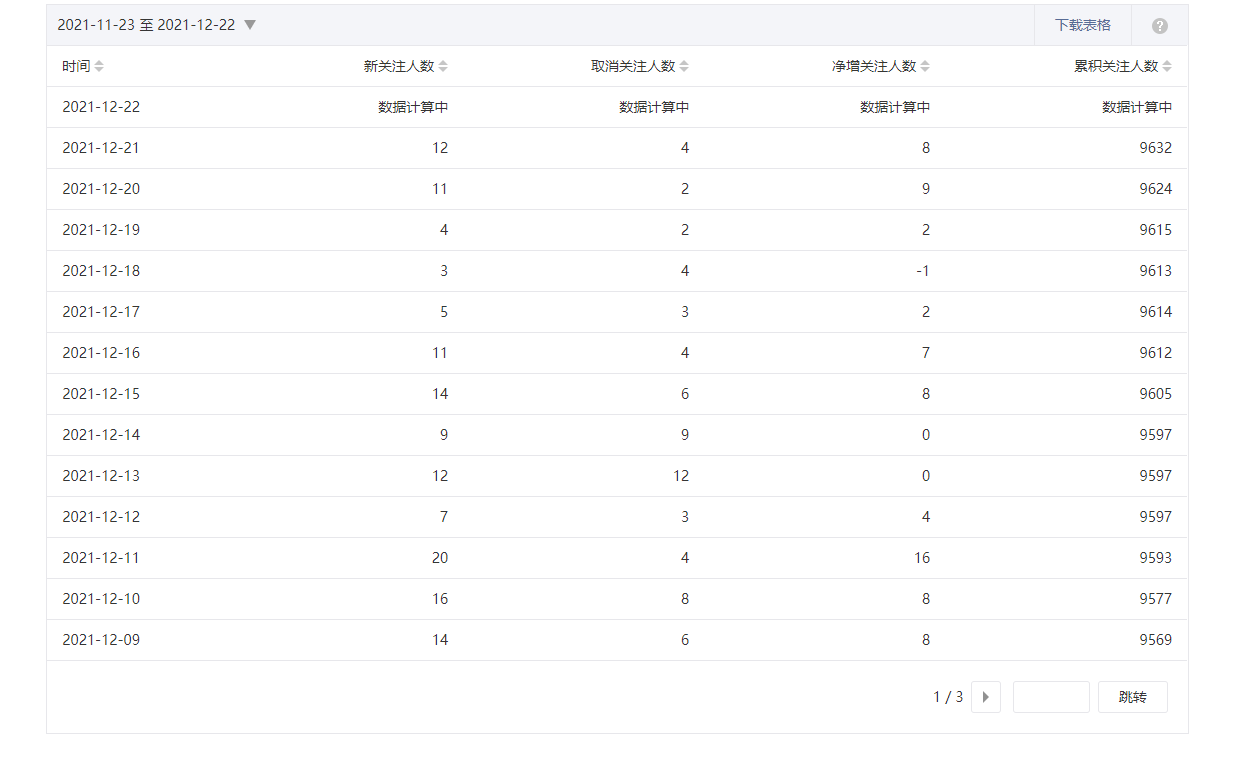The width and height of the screenshot is (1234, 757).
Task: Select new followers value 20
Action: 440,558
